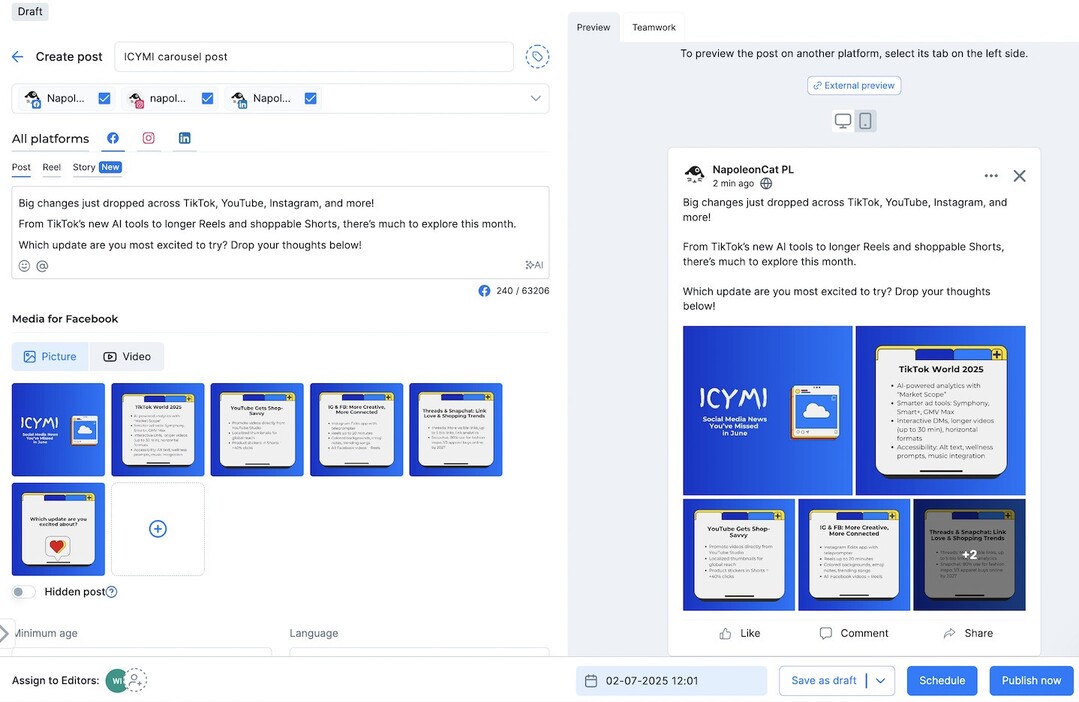This screenshot has height=702, width=1079.
Task: Select the YouTube Gets Shop-Savvy media thumbnail
Action: [257, 429]
